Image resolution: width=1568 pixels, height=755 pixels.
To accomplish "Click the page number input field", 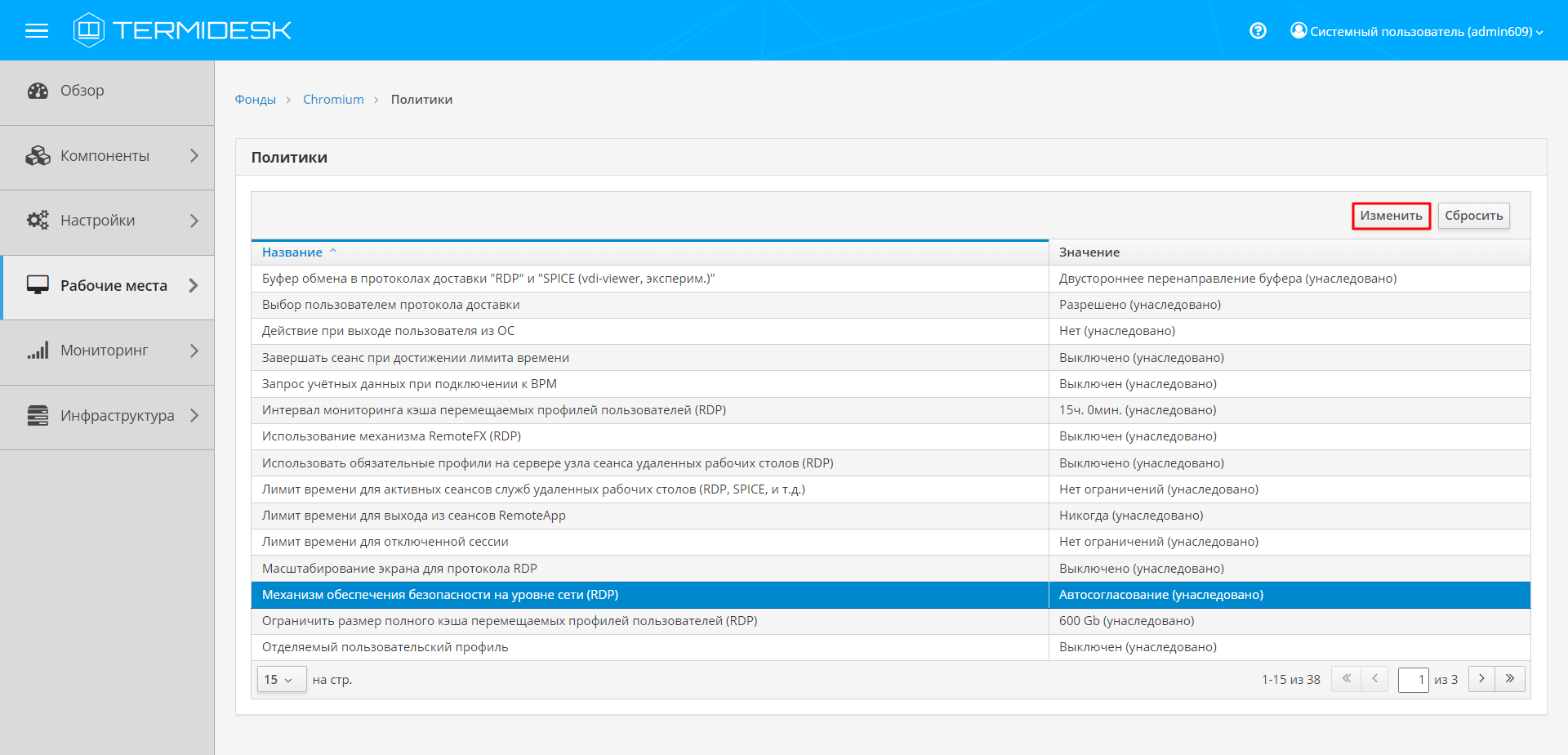I will pyautogui.click(x=1413, y=680).
